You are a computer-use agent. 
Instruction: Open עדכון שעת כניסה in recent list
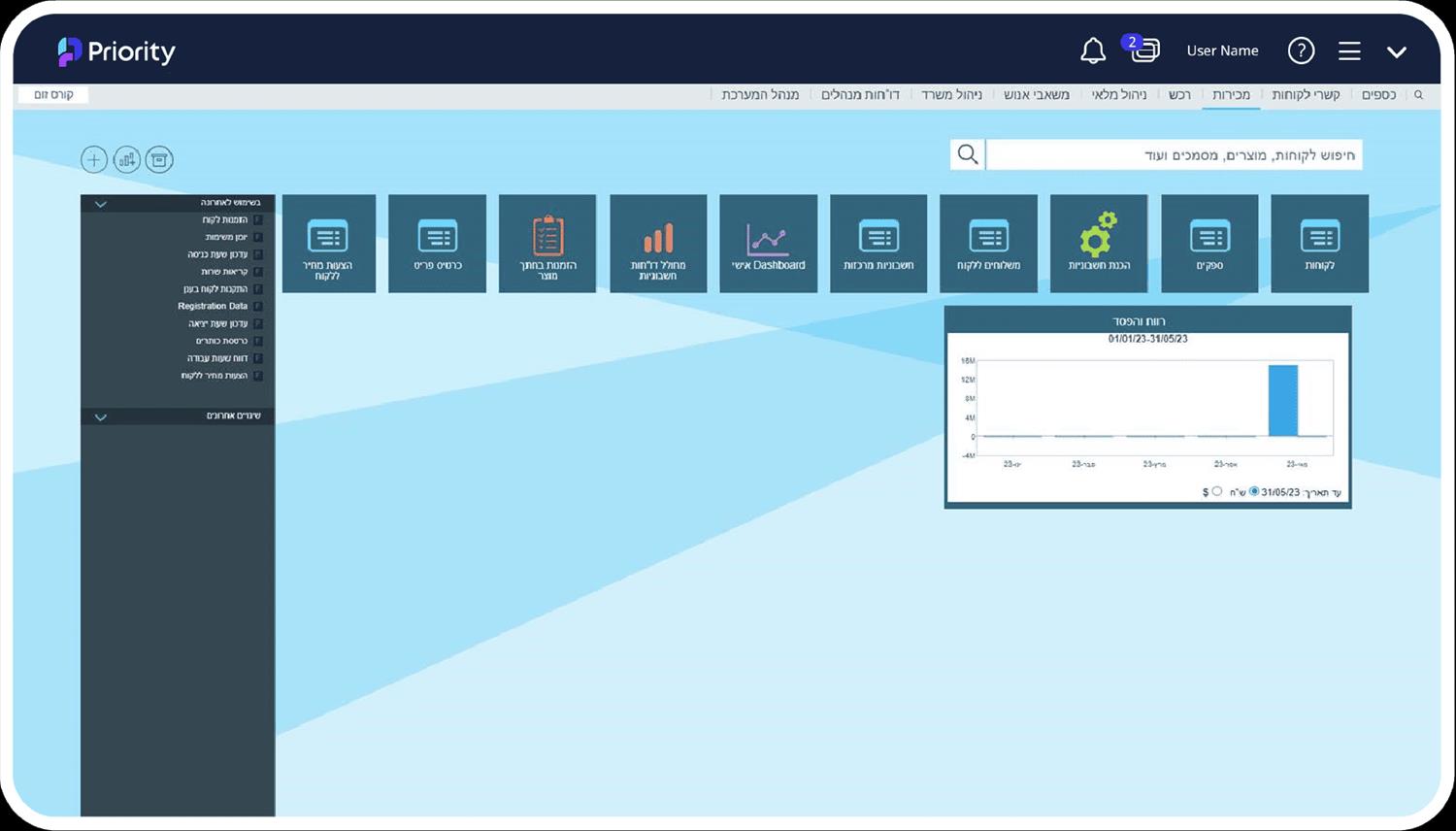(x=217, y=255)
